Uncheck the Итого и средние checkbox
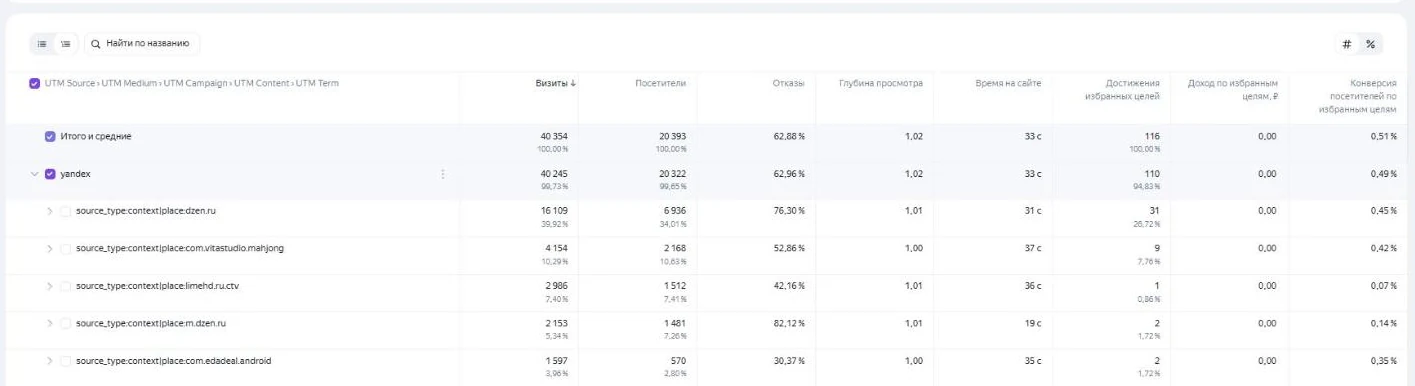This screenshot has height=386, width=1415. (x=50, y=136)
